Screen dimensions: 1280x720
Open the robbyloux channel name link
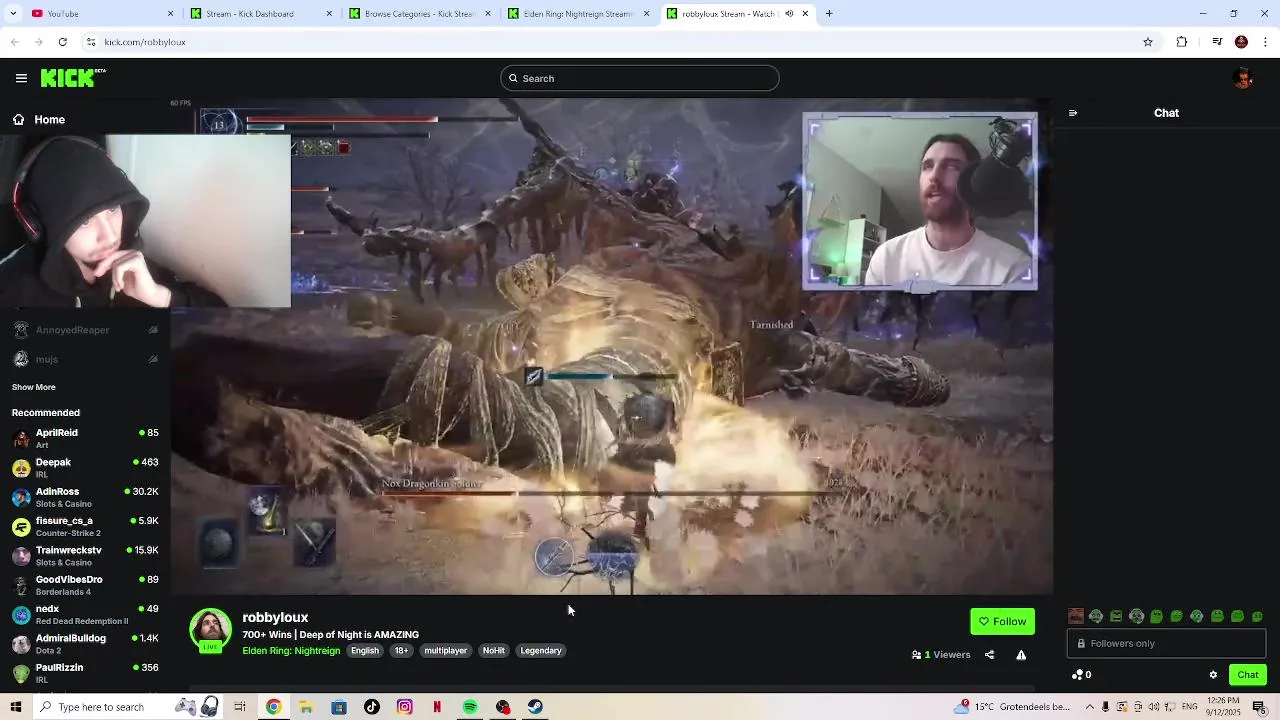click(x=275, y=617)
